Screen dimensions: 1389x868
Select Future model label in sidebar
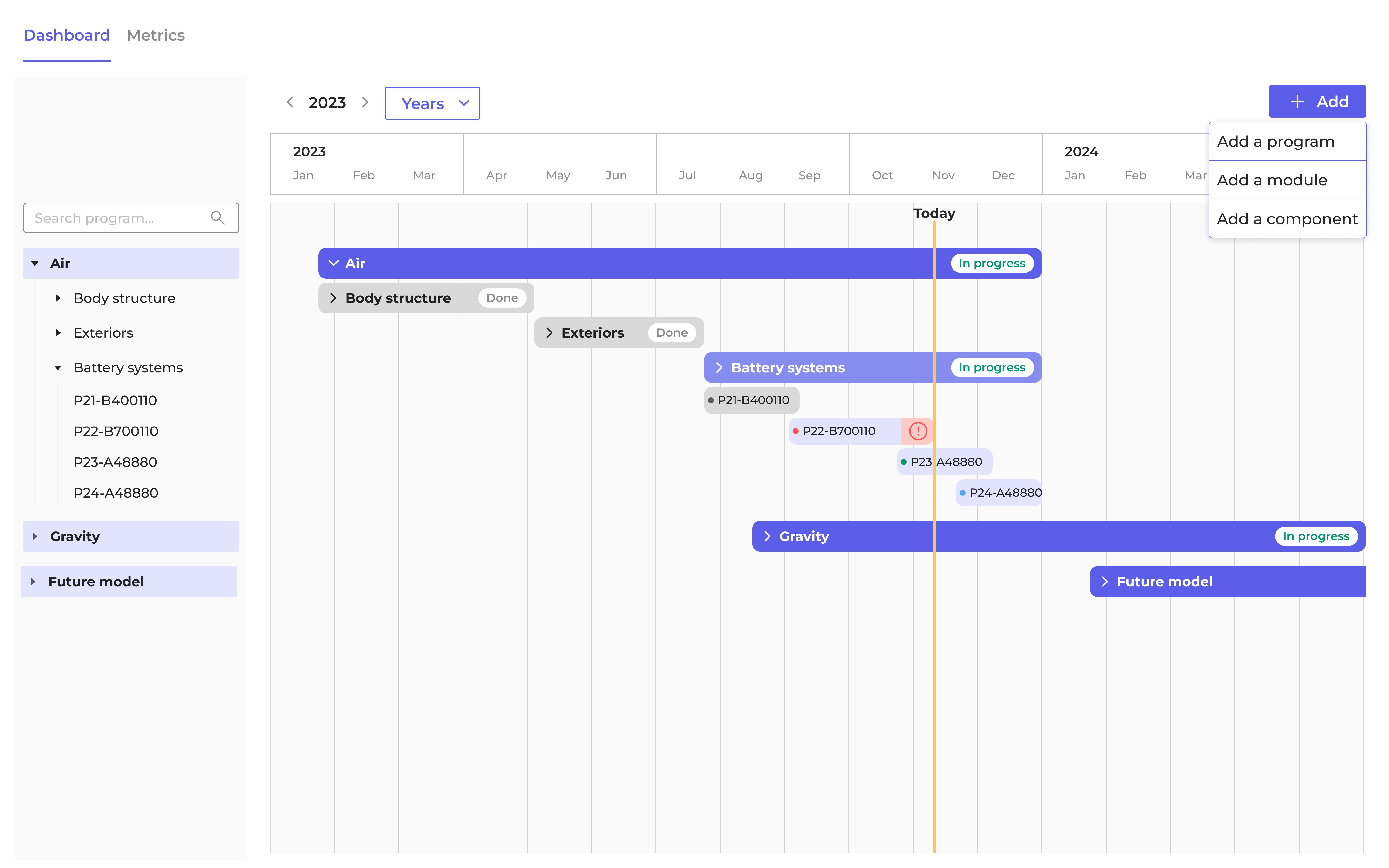click(96, 582)
